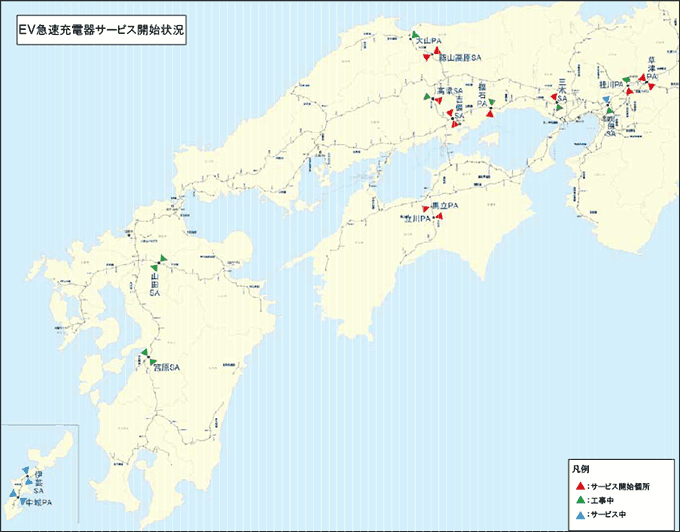Click the red triangle below 桂川PA label
The width and height of the screenshot is (680, 532).
point(630,91)
